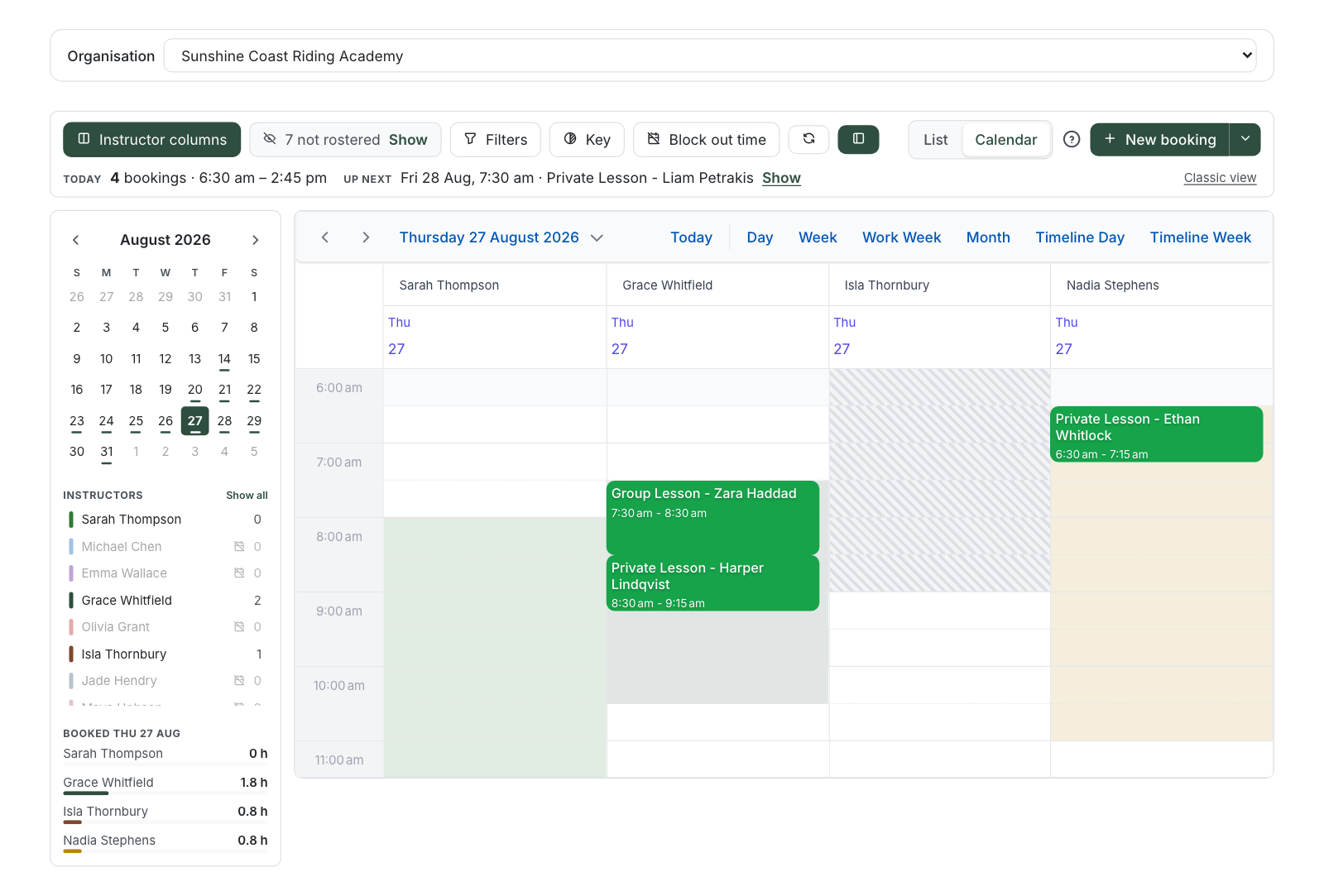Open Private Lesson - Ethan Whitlock booking

coord(1156,434)
